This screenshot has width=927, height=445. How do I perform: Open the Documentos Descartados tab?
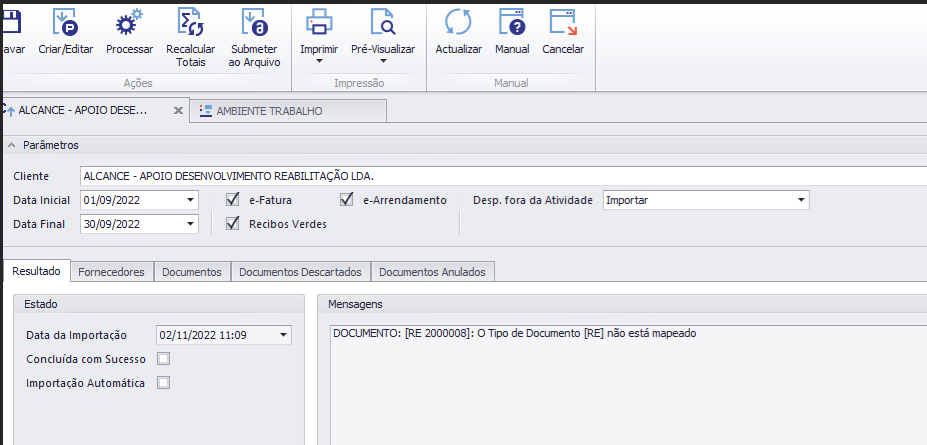point(300,272)
